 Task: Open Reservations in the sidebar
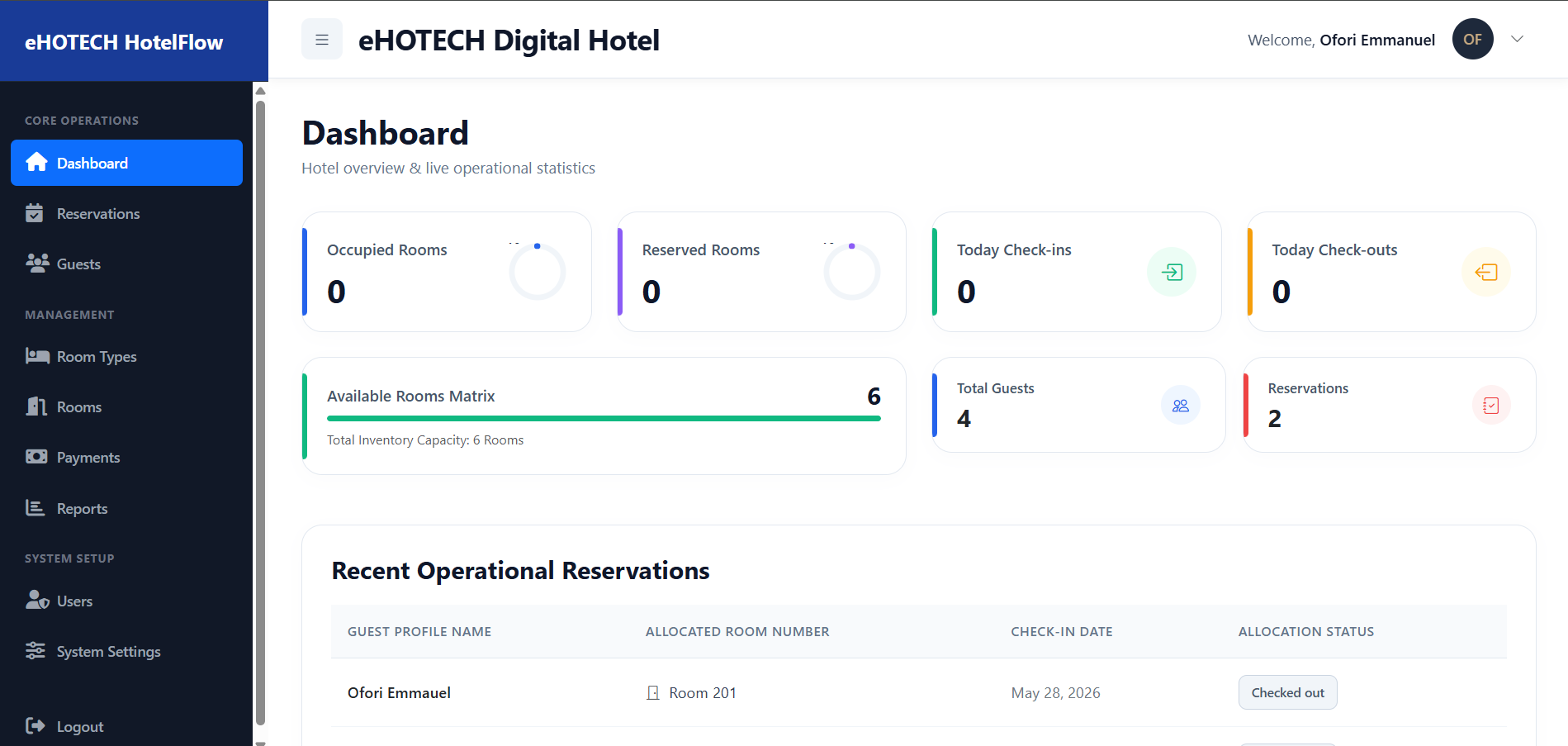pyautogui.click(x=126, y=213)
